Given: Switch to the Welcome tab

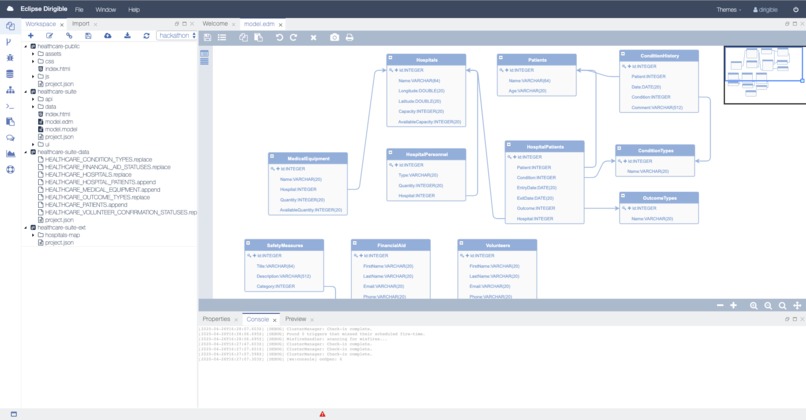Looking at the screenshot, I should pyautogui.click(x=215, y=24).
